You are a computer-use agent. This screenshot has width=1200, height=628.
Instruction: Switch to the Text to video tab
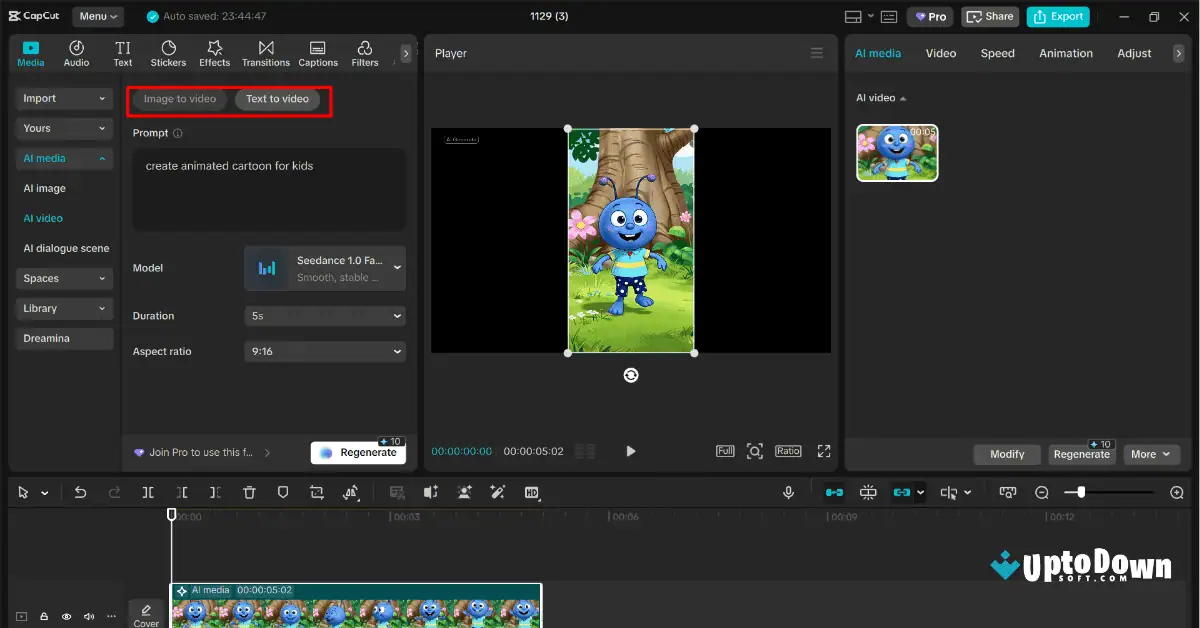point(279,99)
